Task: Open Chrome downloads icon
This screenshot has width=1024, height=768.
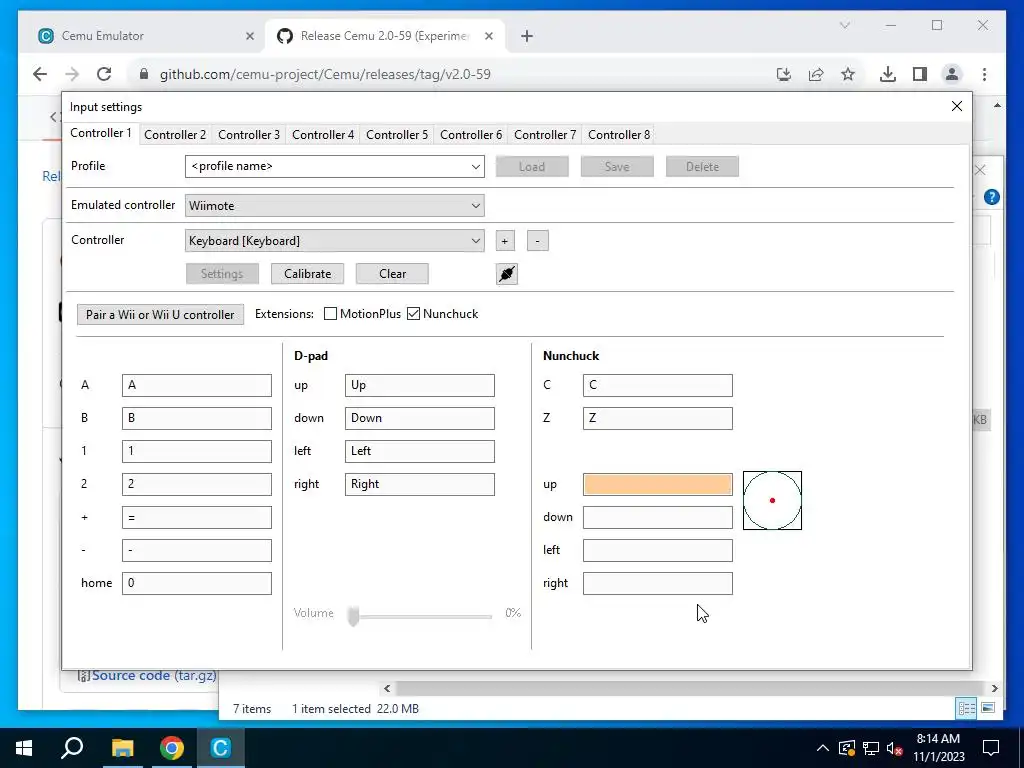Action: point(888,74)
